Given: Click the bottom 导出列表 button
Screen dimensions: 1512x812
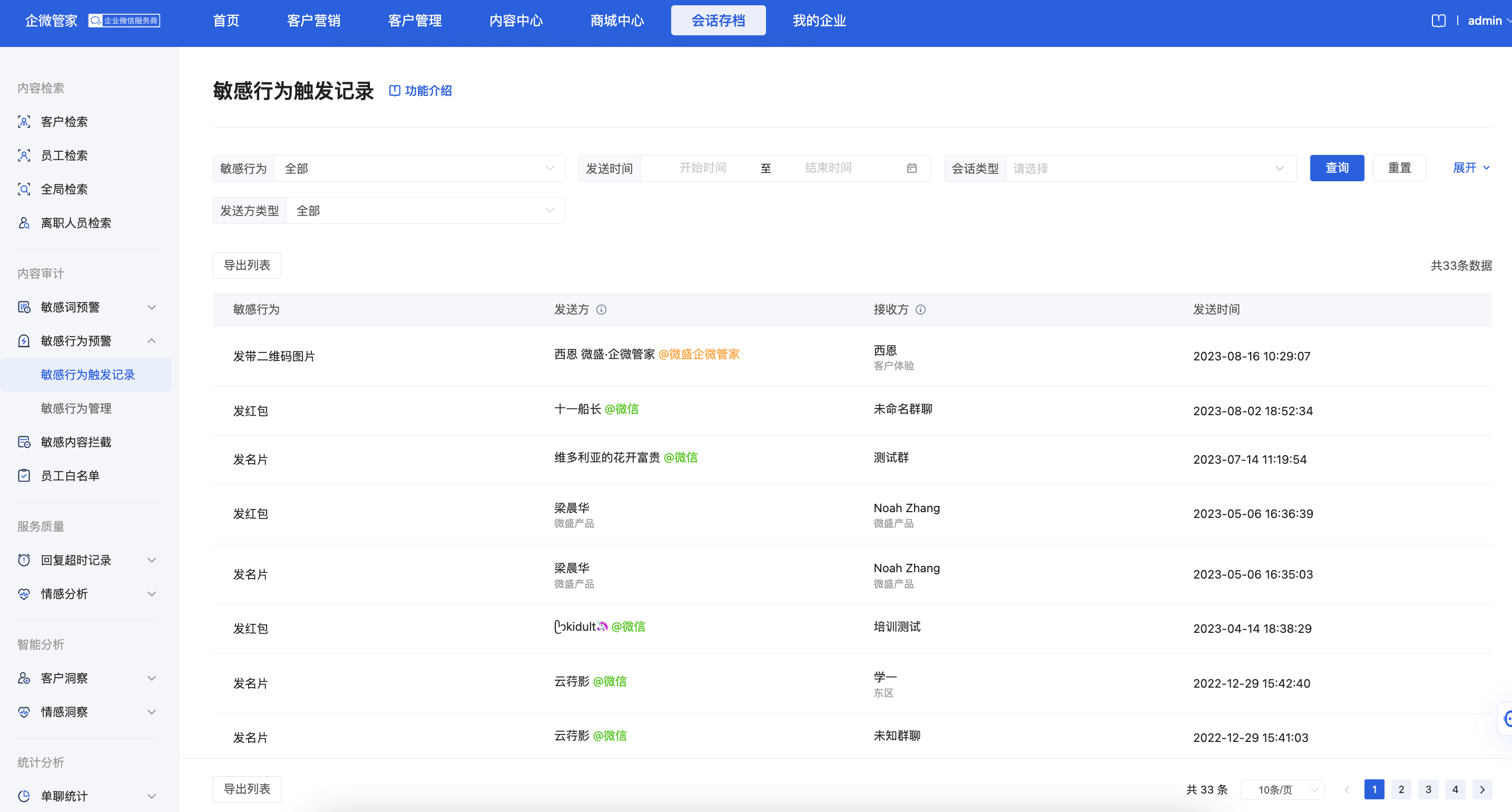Looking at the screenshot, I should coord(247,789).
